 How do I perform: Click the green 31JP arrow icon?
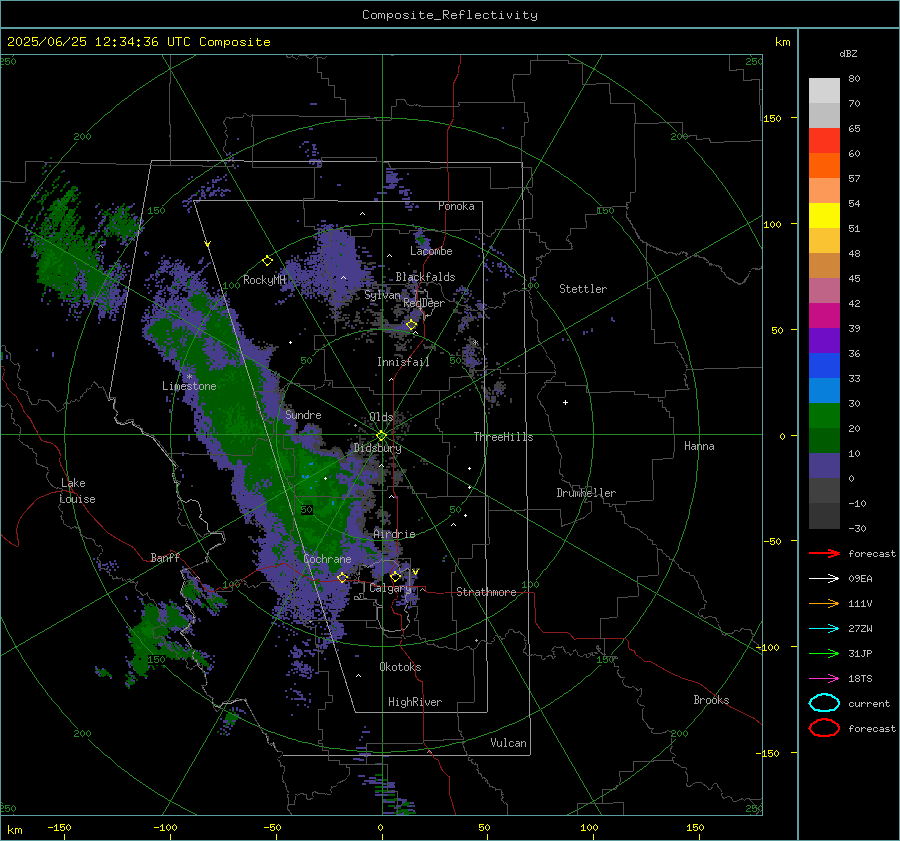(x=824, y=653)
